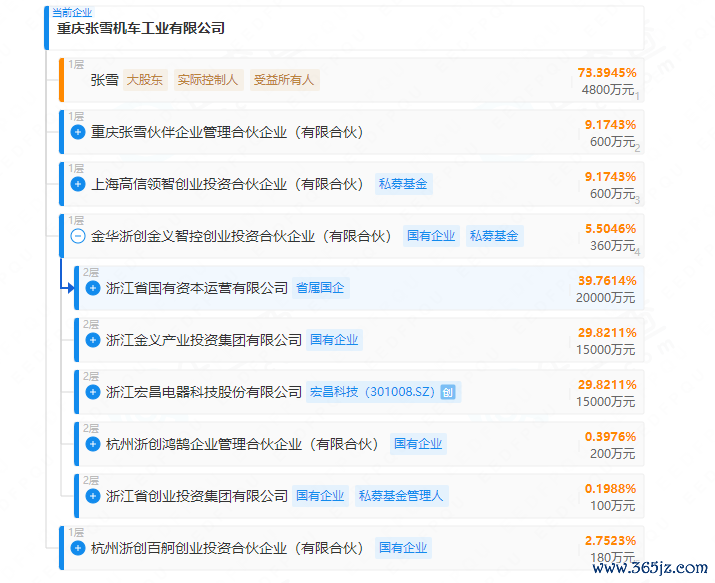Select 9.1743% on 重庆张雪伙伴 row
Screen dimensions: 715x583
point(611,125)
